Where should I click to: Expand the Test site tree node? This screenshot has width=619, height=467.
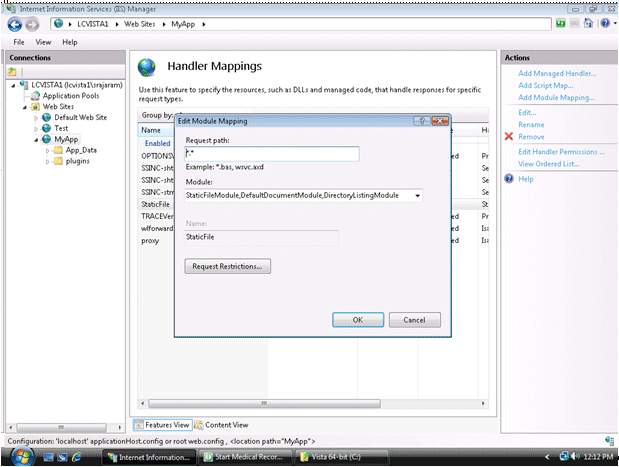click(36, 128)
